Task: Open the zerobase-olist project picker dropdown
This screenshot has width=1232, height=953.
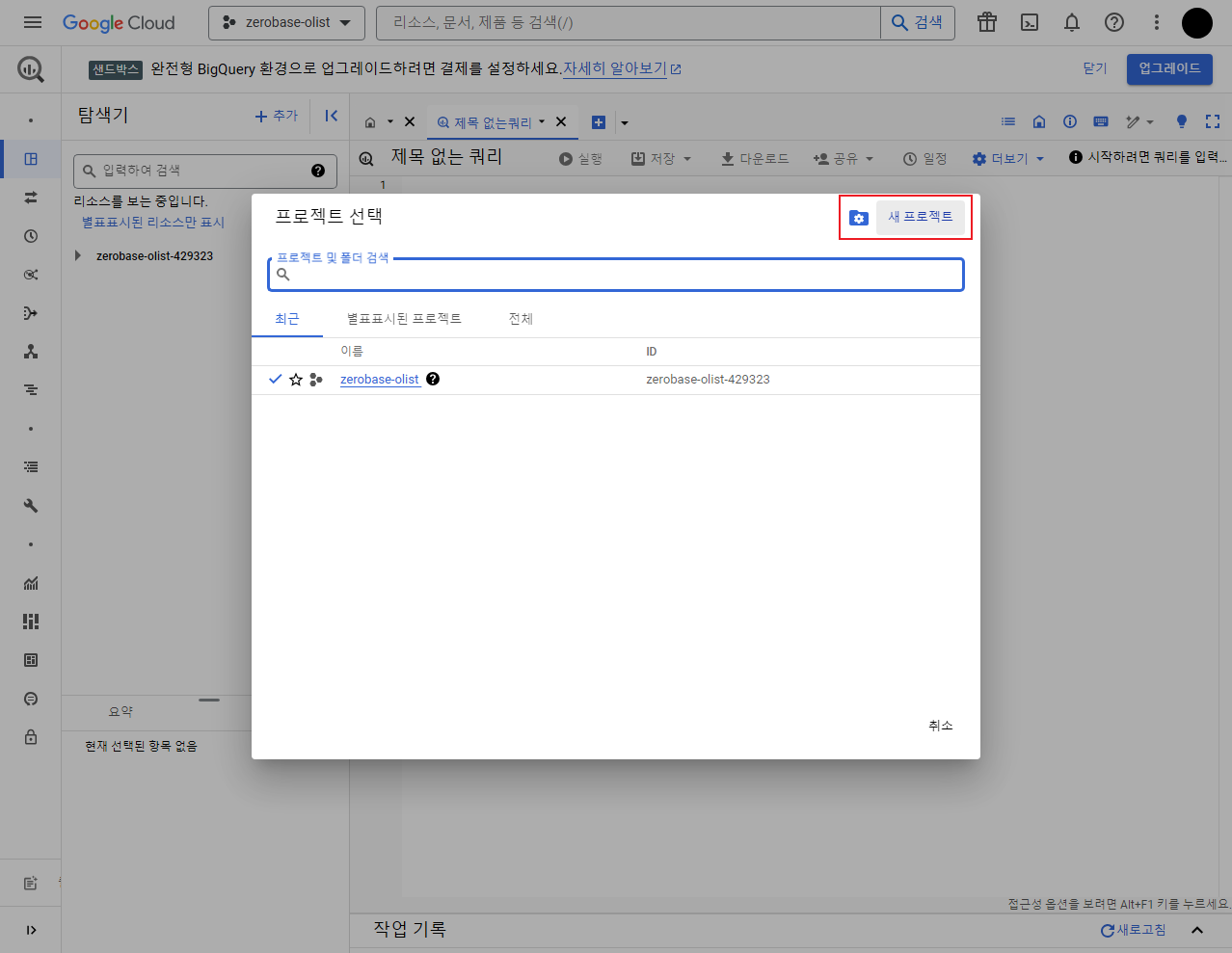Action: point(287,22)
